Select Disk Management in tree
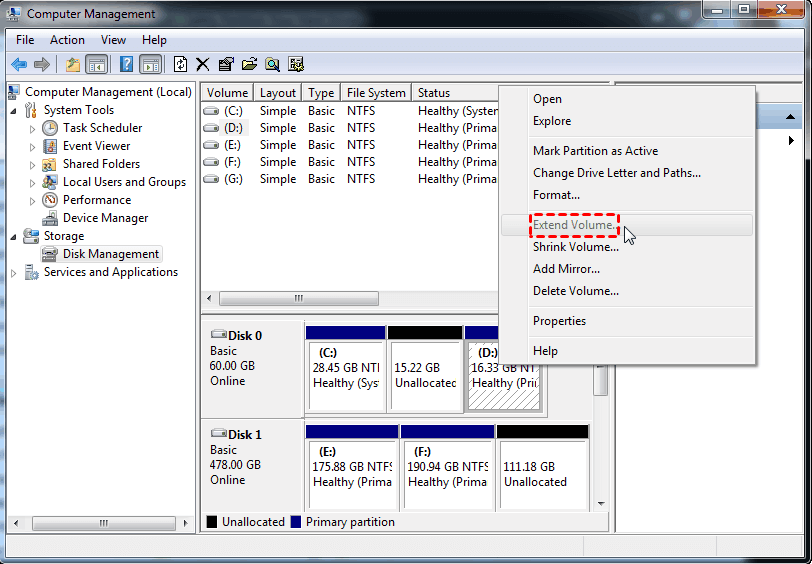 click(111, 254)
